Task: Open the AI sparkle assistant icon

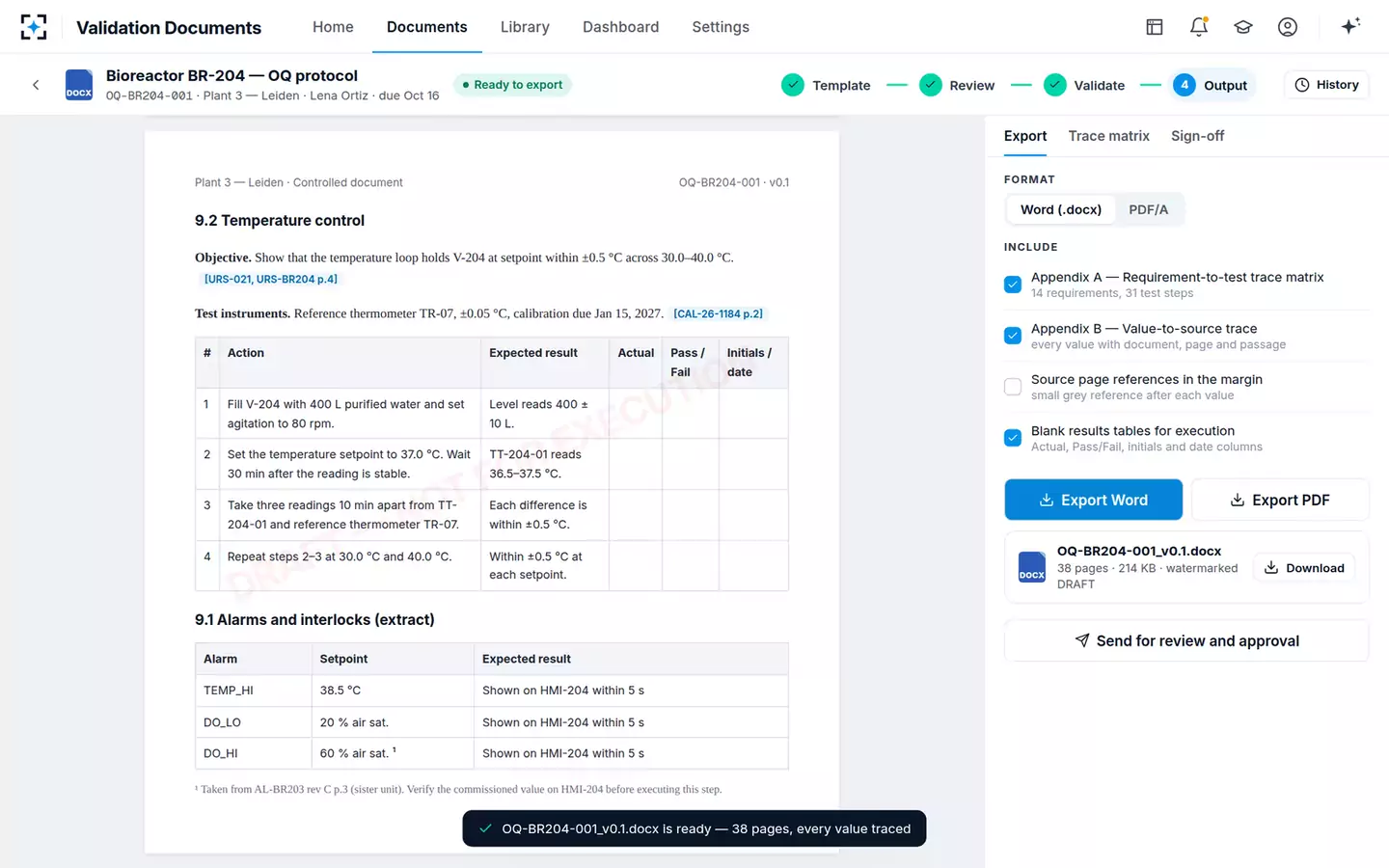Action: pyautogui.click(x=1350, y=26)
